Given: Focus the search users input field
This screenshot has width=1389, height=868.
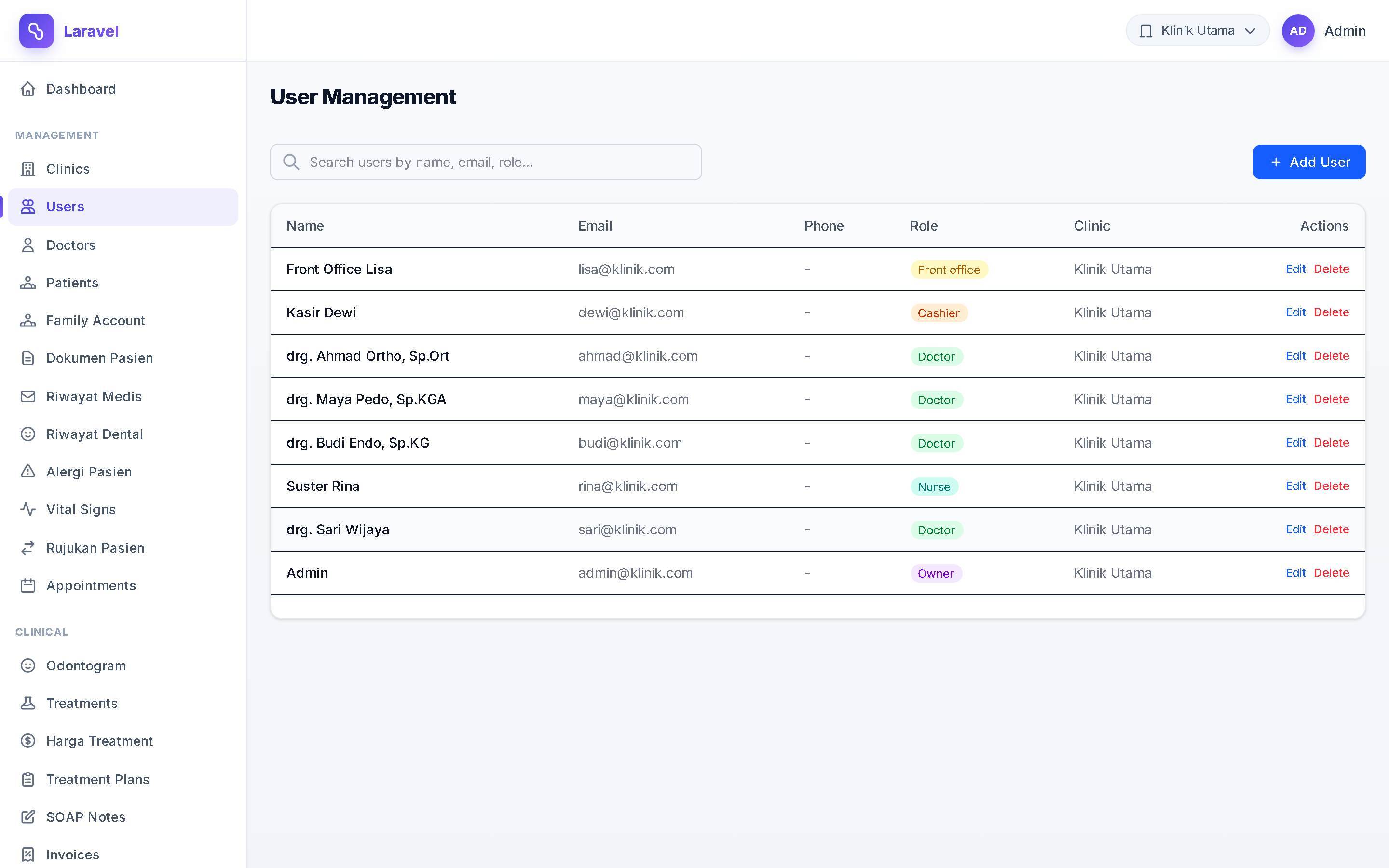Looking at the screenshot, I should (x=486, y=162).
